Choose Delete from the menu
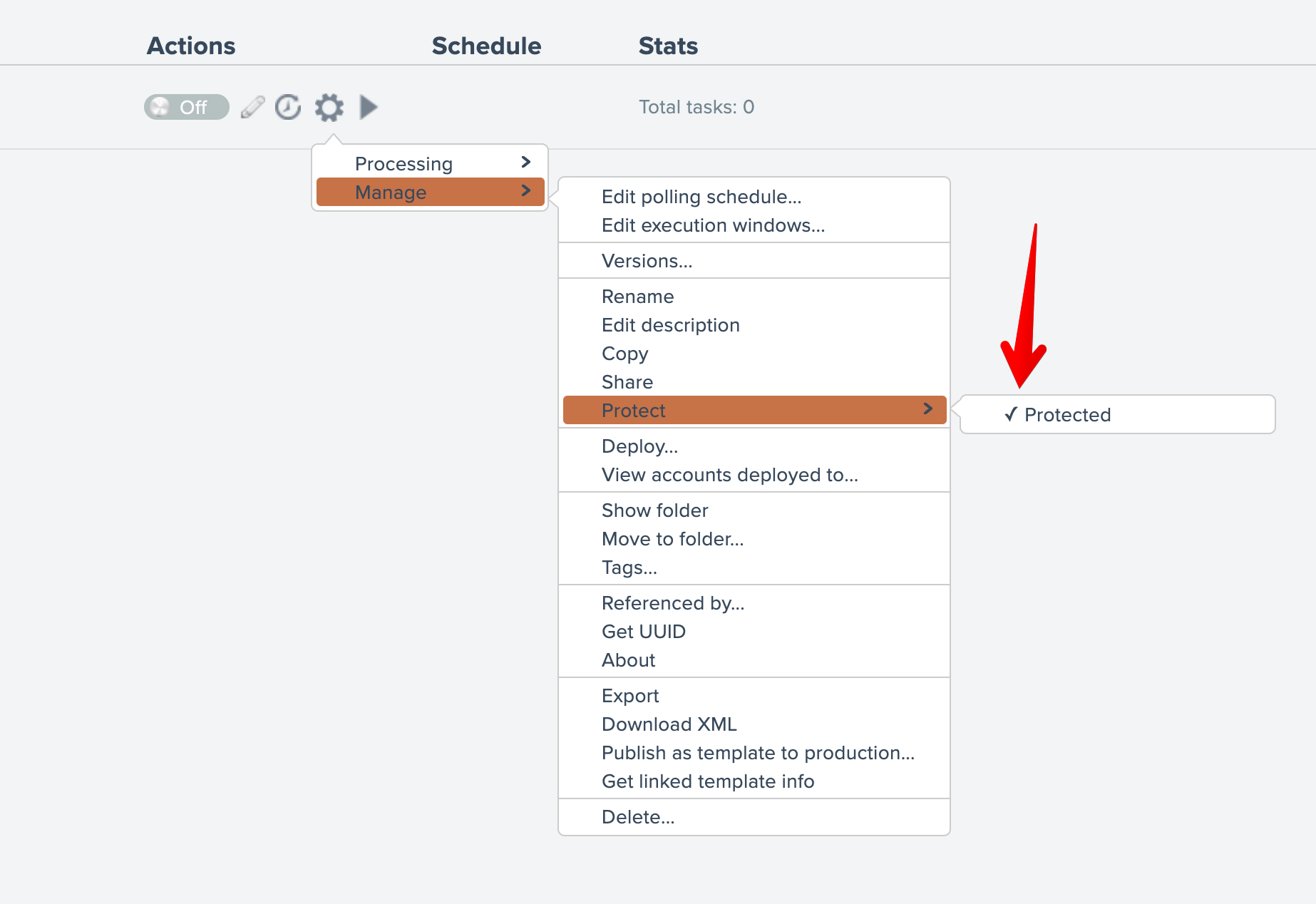Screen dimensions: 1316x904 637,817
